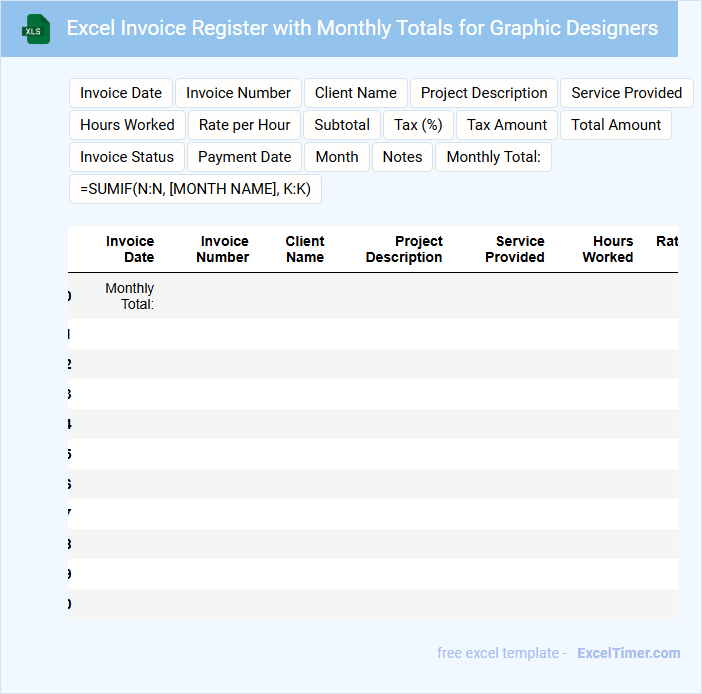Click the Total Amount tag
The width and height of the screenshot is (702, 694).
[616, 125]
